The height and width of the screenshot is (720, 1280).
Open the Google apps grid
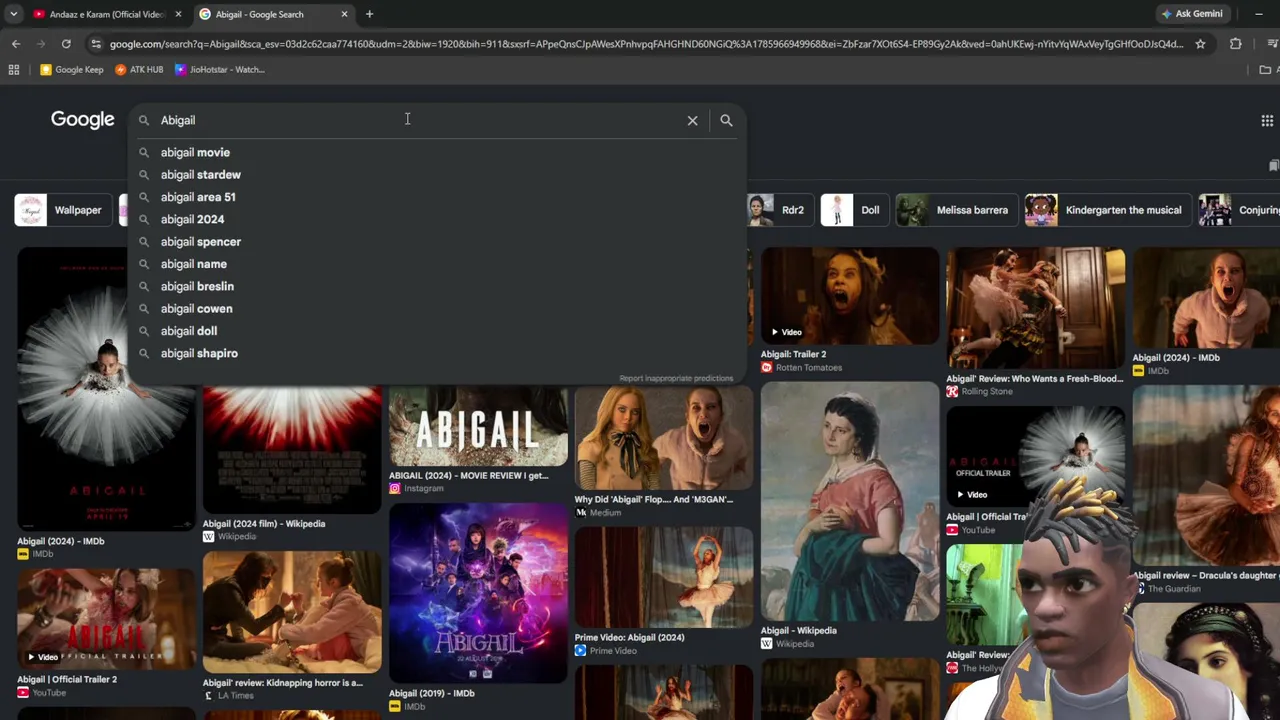pos(1267,121)
